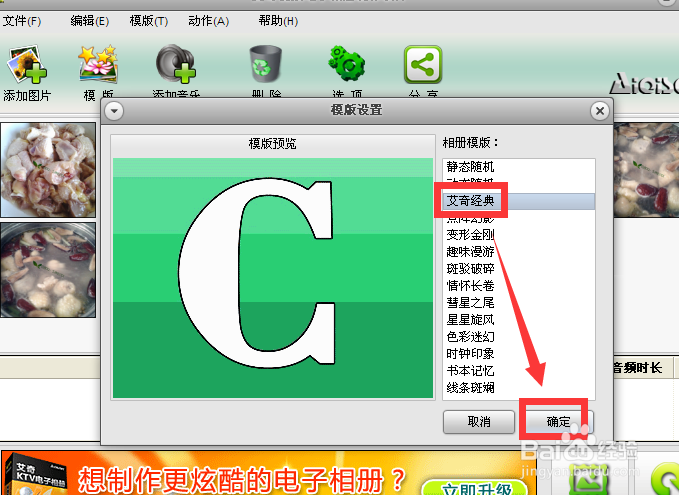Click the Delete recycle bin icon
The width and height of the screenshot is (679, 495).
266,65
